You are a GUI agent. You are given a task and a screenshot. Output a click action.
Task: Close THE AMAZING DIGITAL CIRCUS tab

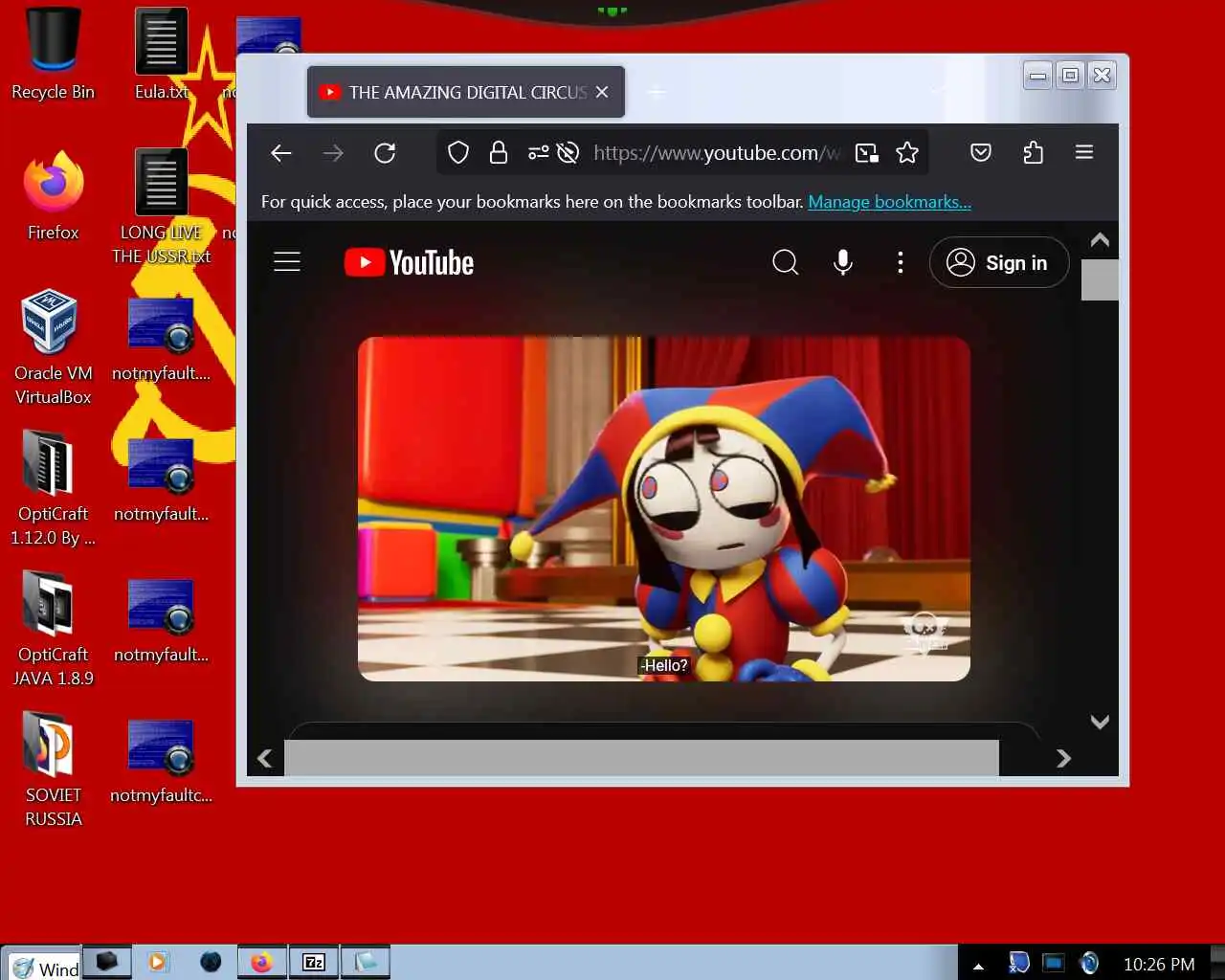tap(602, 92)
